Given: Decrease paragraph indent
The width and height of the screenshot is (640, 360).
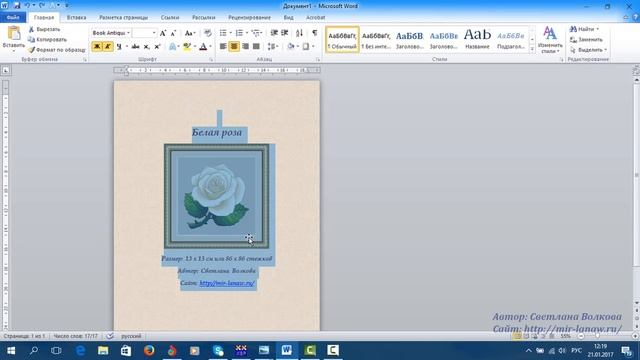Looking at the screenshot, I should (x=274, y=33).
